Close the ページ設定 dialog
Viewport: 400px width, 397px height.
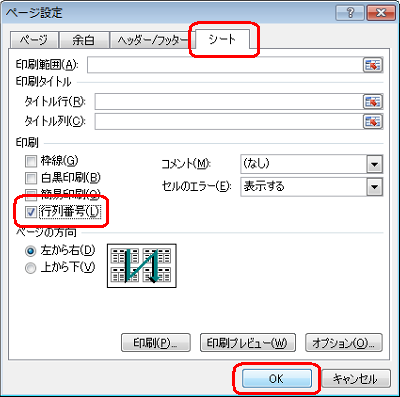click(381, 13)
